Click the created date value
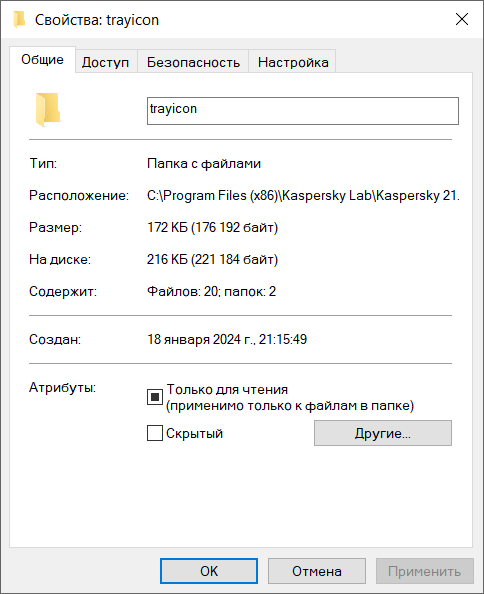This screenshot has width=484, height=594. click(227, 339)
